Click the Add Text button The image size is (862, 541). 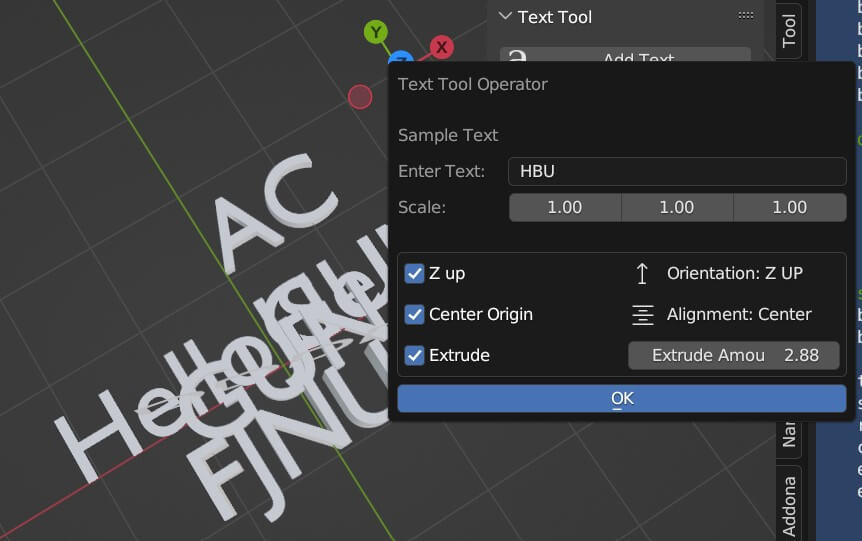[638, 59]
